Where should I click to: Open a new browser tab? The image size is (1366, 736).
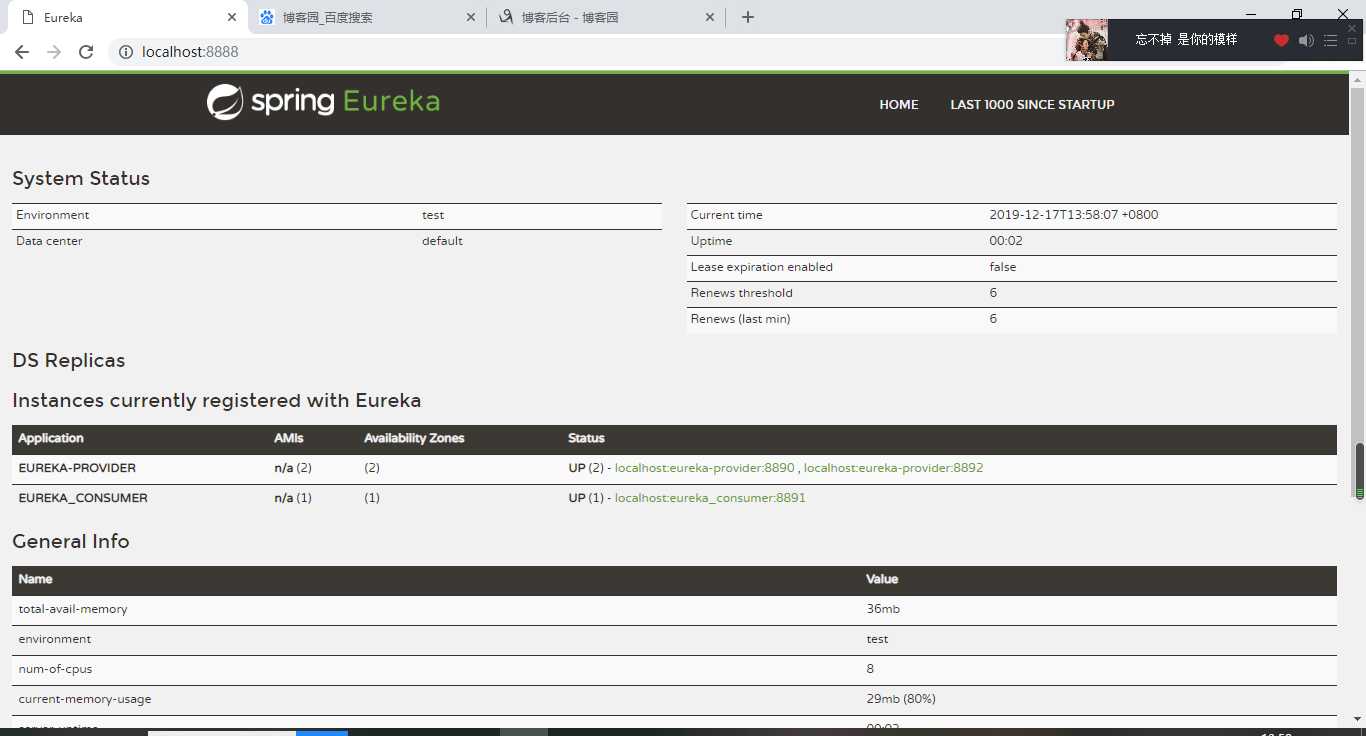[x=748, y=17]
